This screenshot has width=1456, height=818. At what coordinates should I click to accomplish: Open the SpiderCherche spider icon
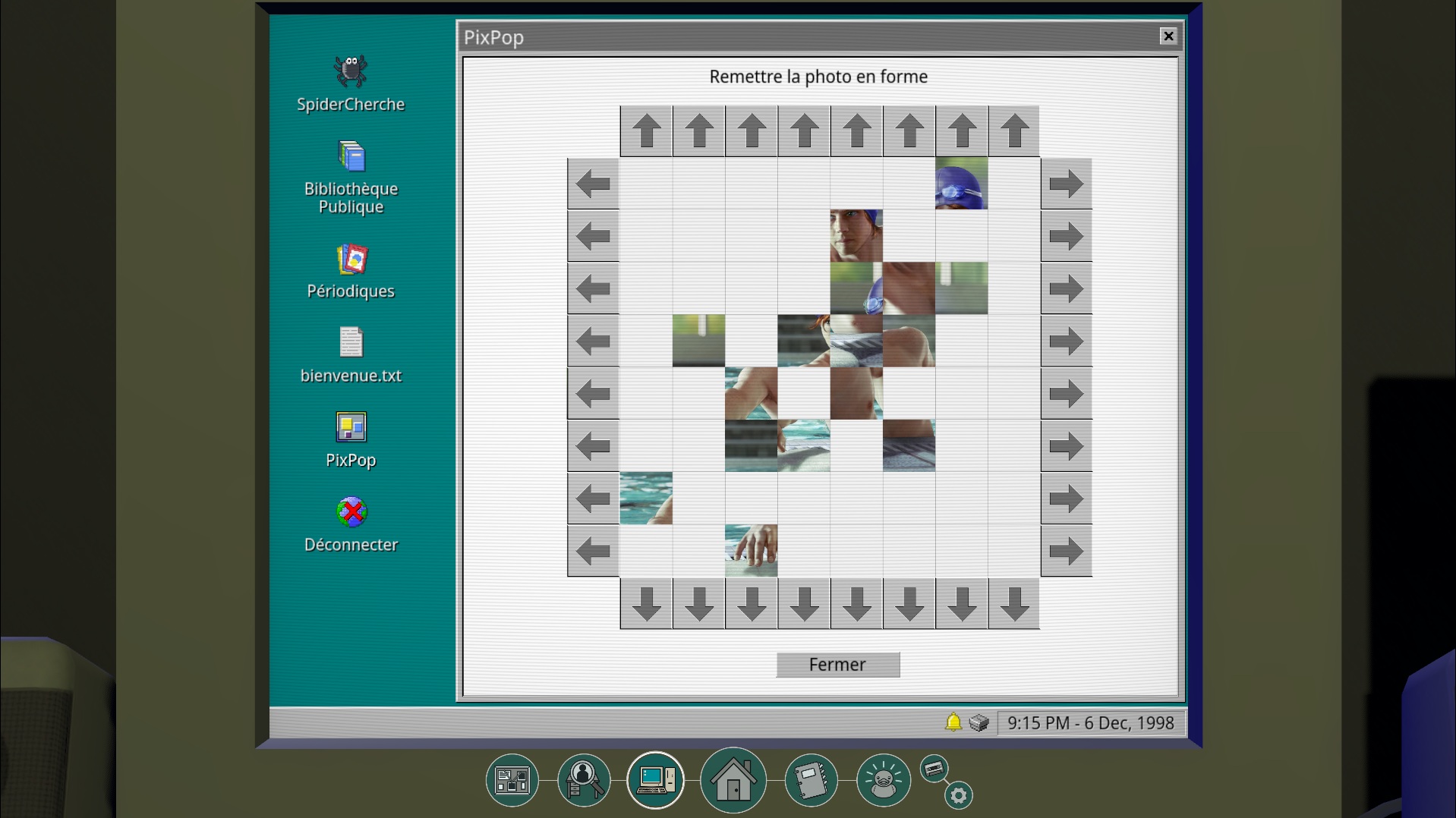350,72
